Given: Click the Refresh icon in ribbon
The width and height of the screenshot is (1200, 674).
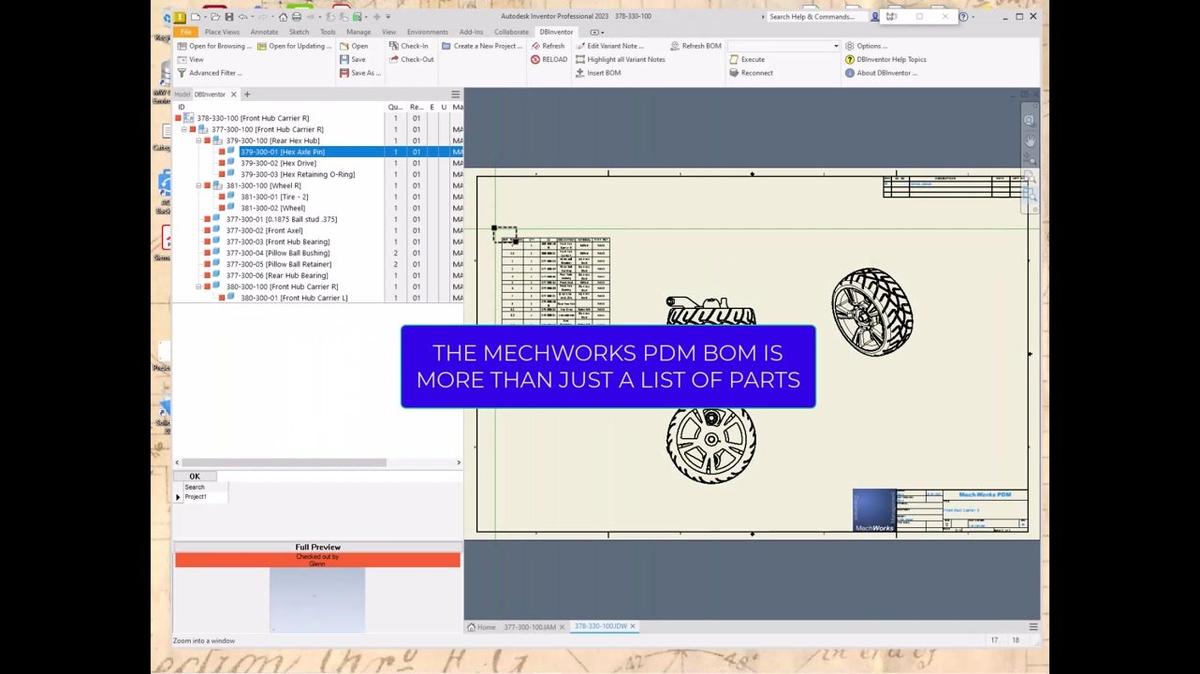Looking at the screenshot, I should point(535,46).
